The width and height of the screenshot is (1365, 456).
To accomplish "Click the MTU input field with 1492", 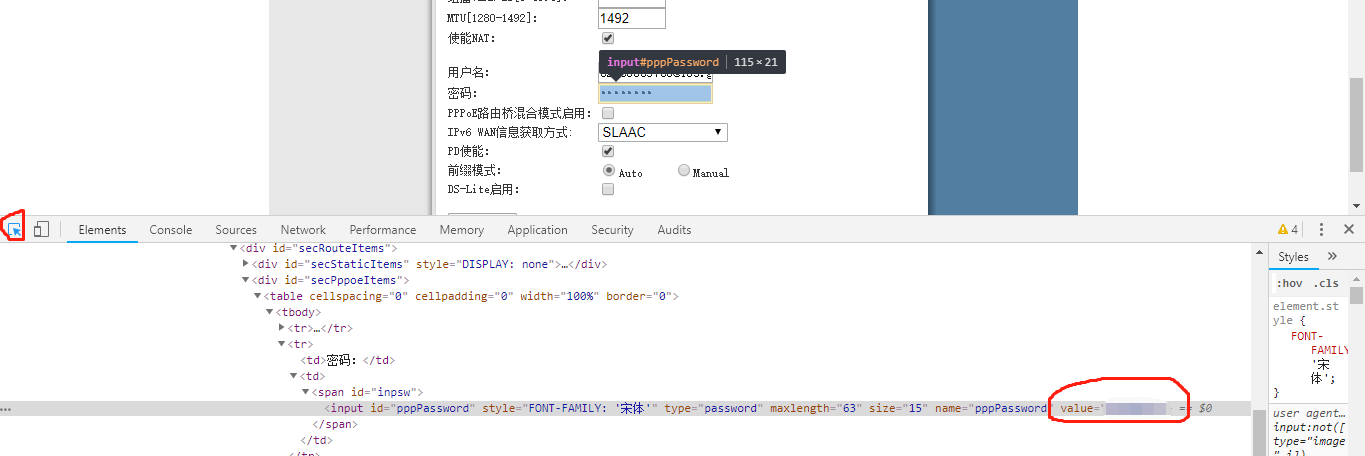I will click(x=632, y=18).
